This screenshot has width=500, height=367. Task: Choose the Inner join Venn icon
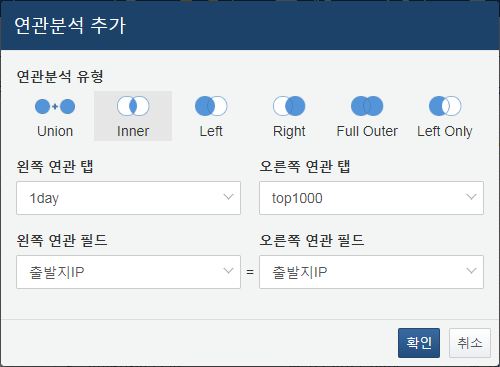[133, 106]
